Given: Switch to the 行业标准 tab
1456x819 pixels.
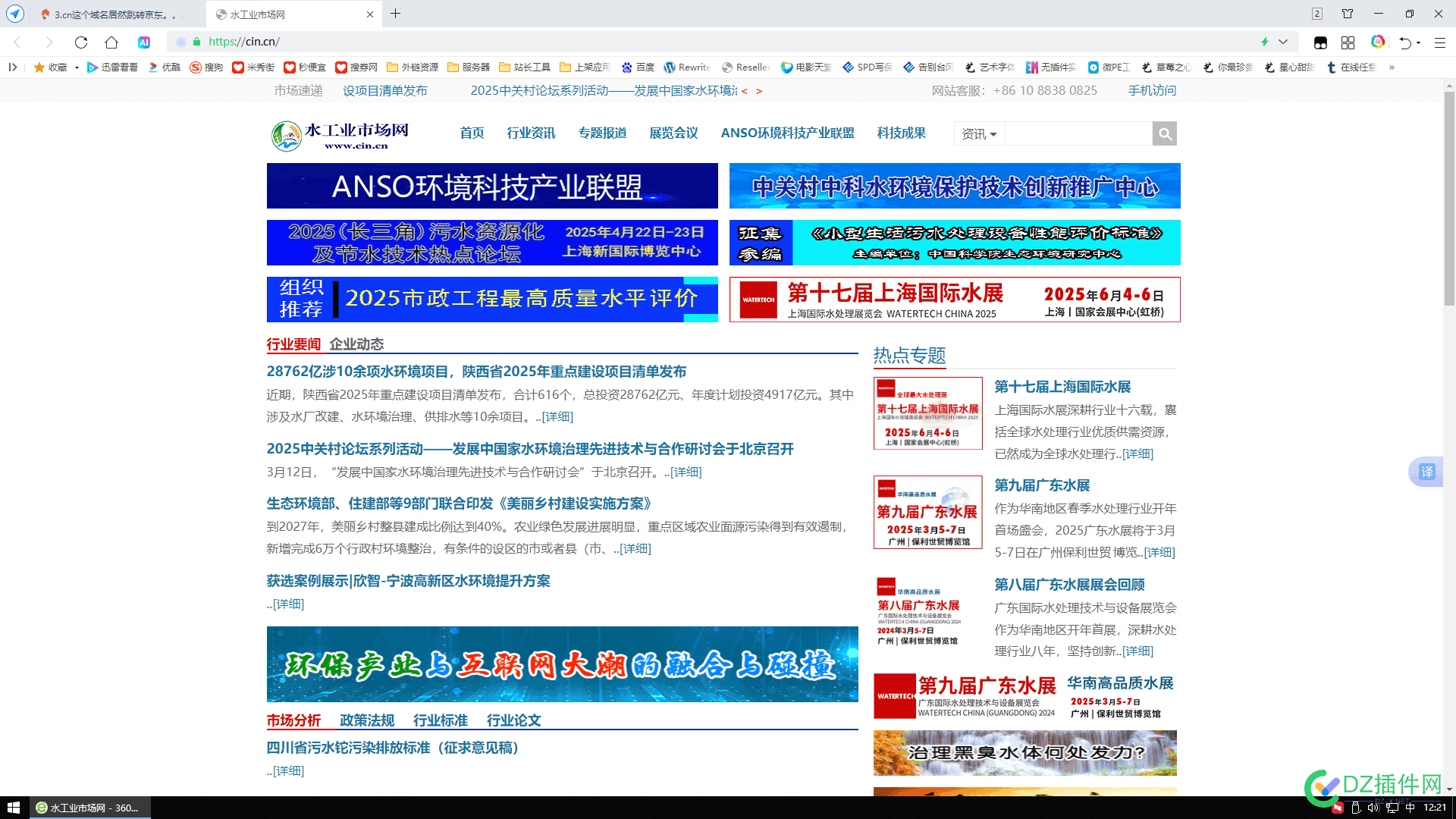Looking at the screenshot, I should (440, 720).
